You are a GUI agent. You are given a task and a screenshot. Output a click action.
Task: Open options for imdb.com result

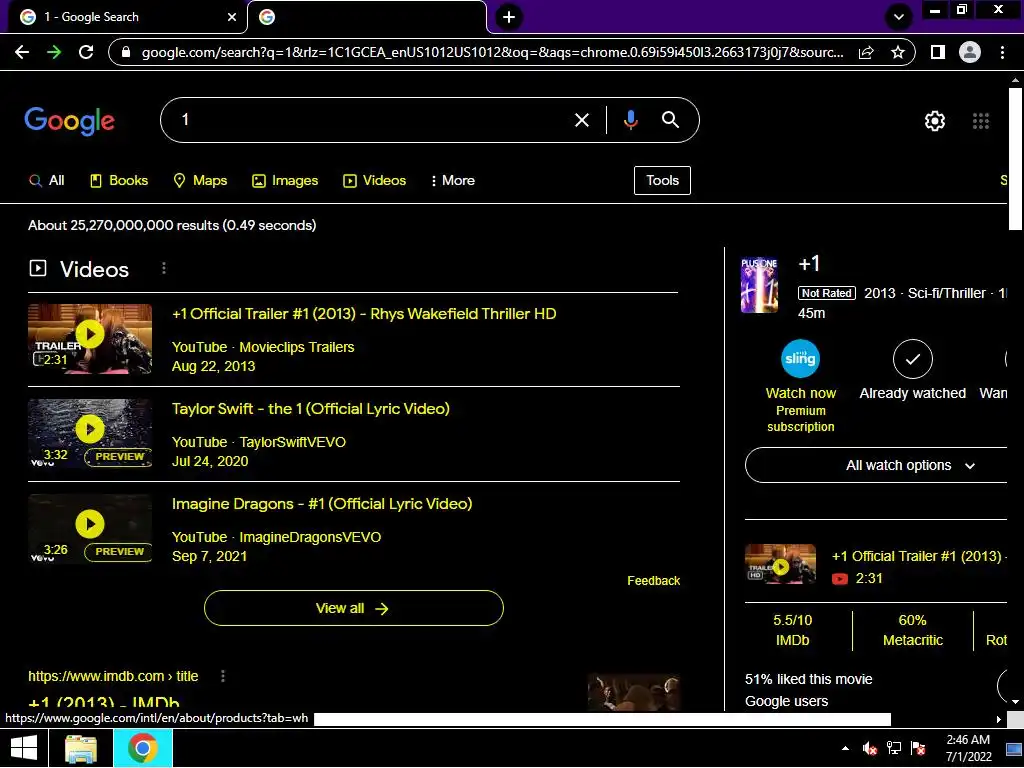coord(223,676)
